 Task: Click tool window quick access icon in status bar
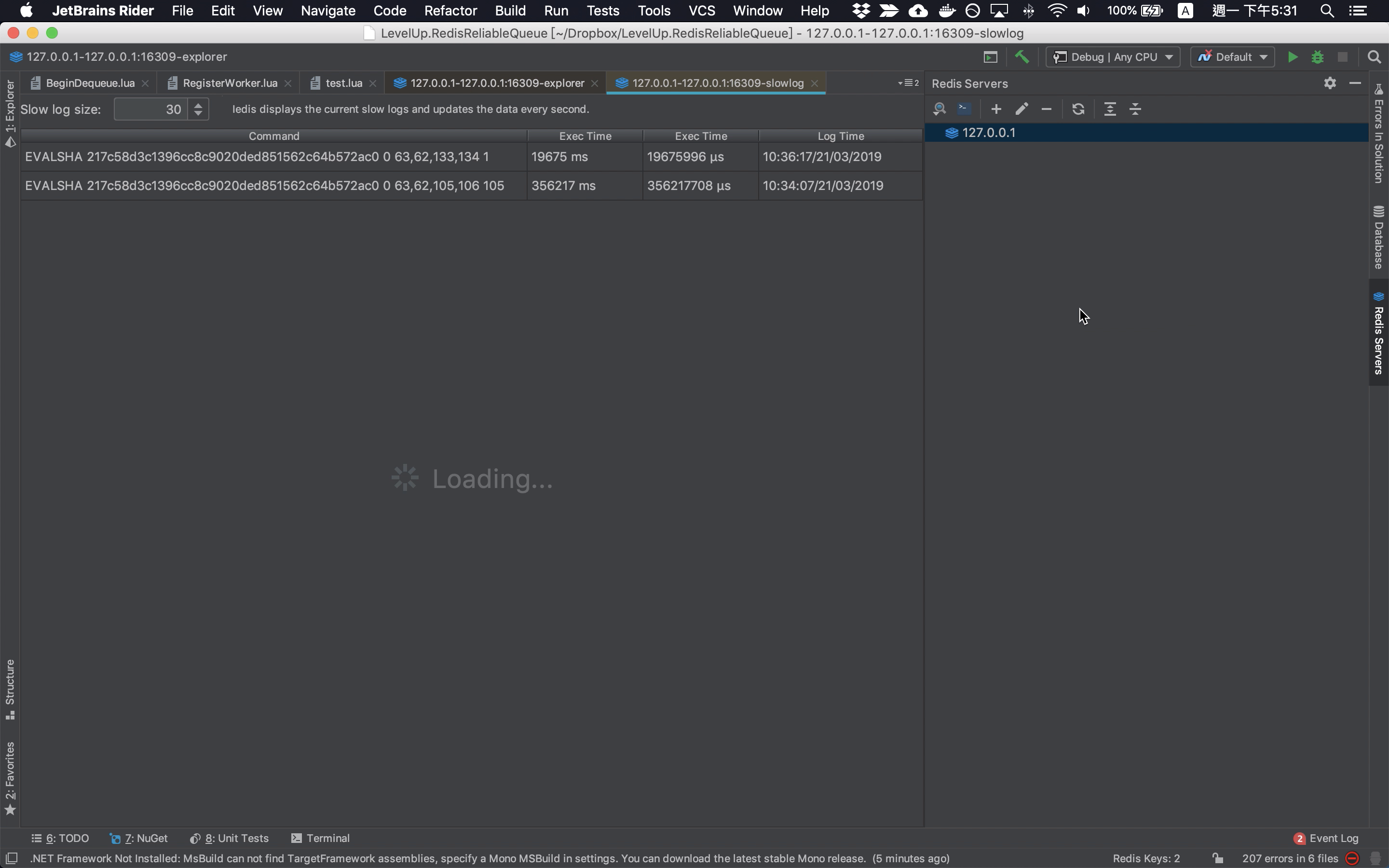tap(12, 858)
